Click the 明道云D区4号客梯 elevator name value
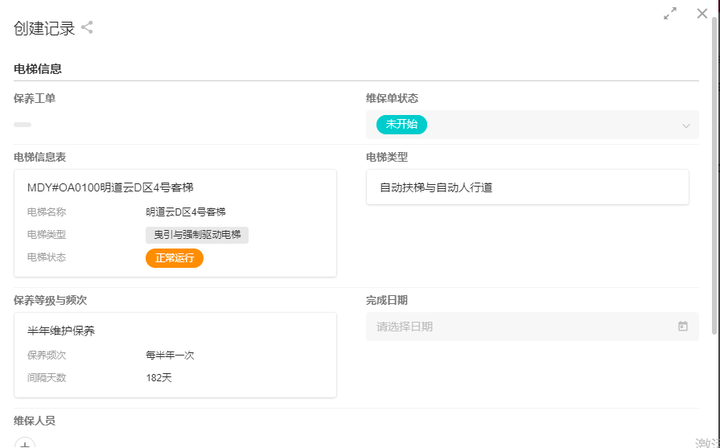The width and height of the screenshot is (720, 448). 185,212
